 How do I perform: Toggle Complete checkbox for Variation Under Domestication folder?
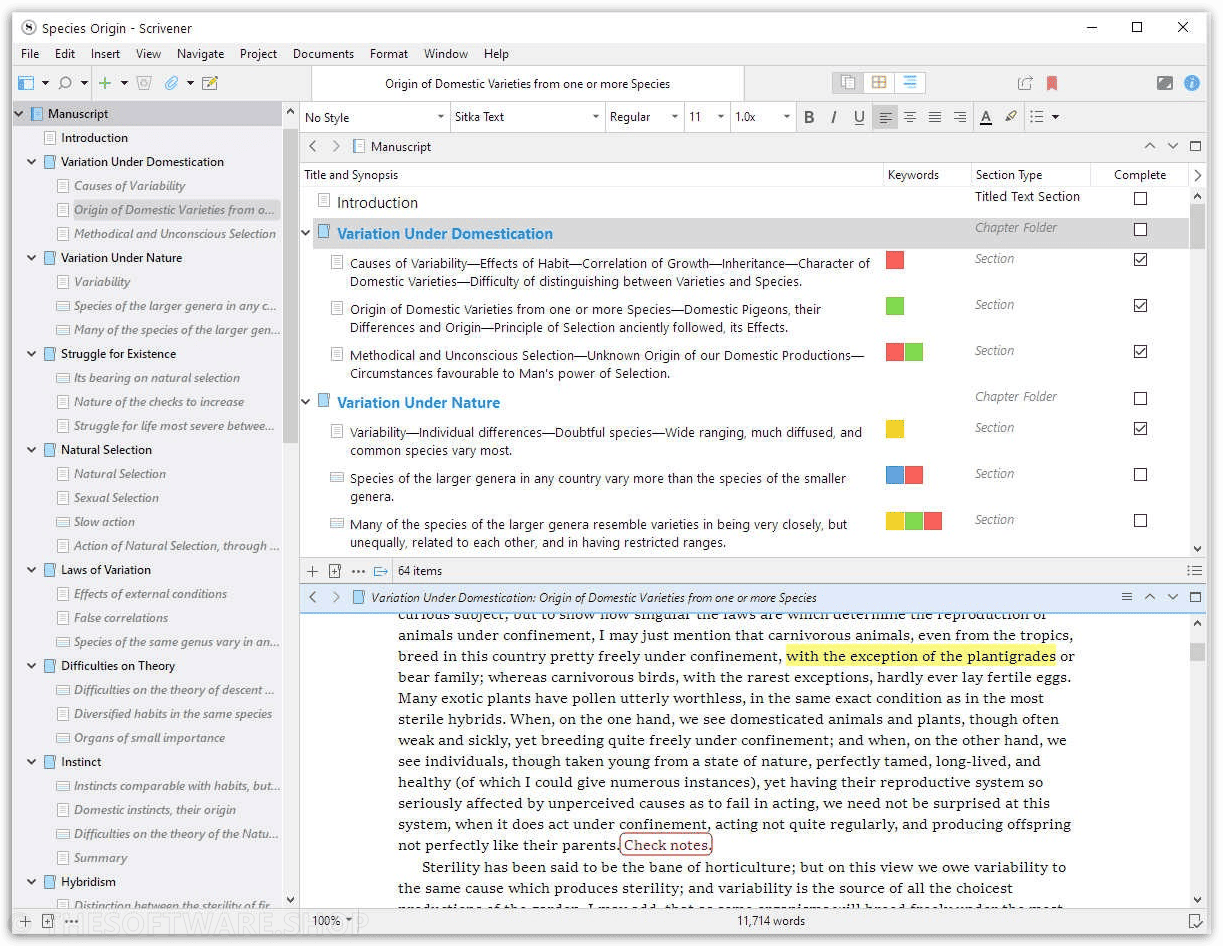[x=1140, y=230]
